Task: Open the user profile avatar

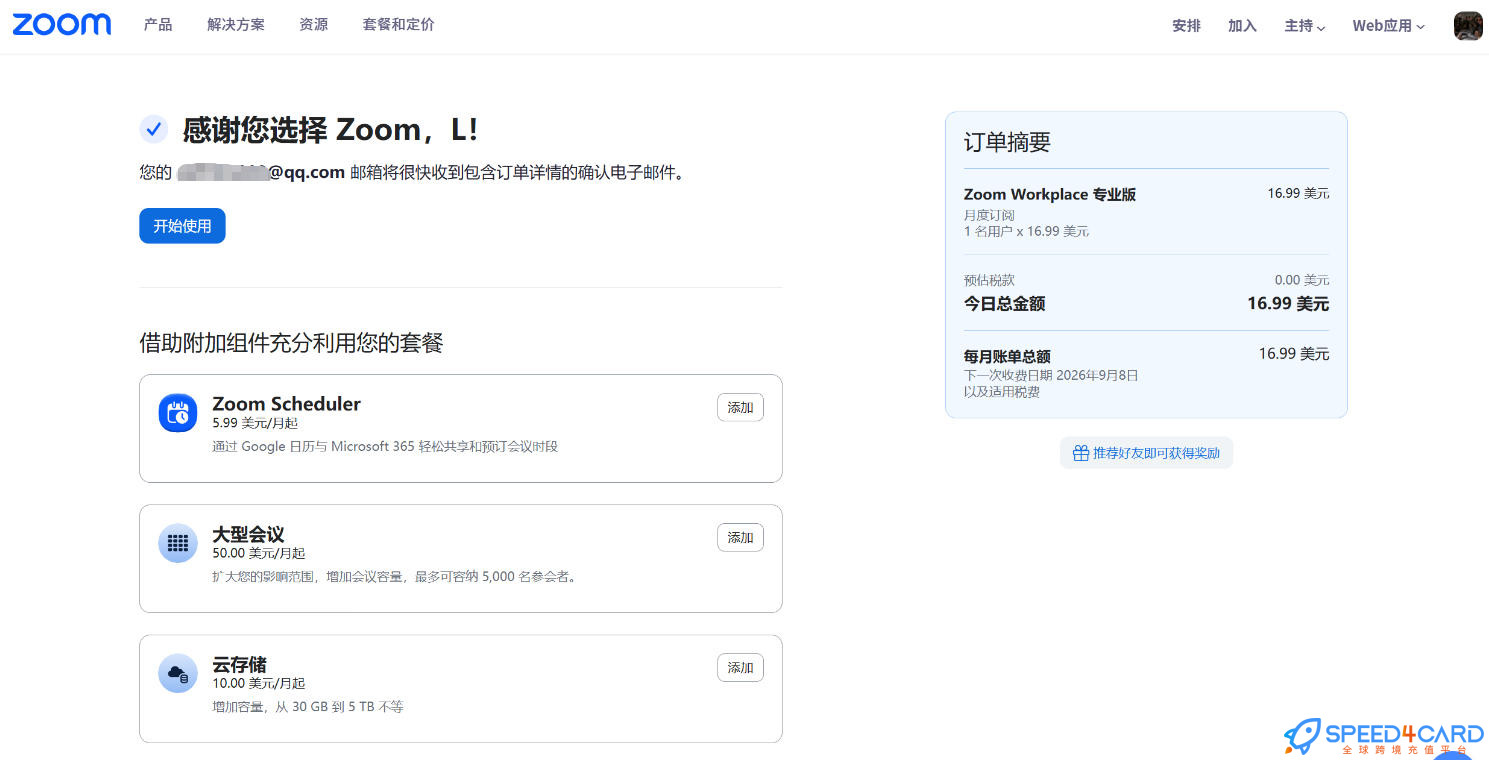Action: click(x=1467, y=26)
